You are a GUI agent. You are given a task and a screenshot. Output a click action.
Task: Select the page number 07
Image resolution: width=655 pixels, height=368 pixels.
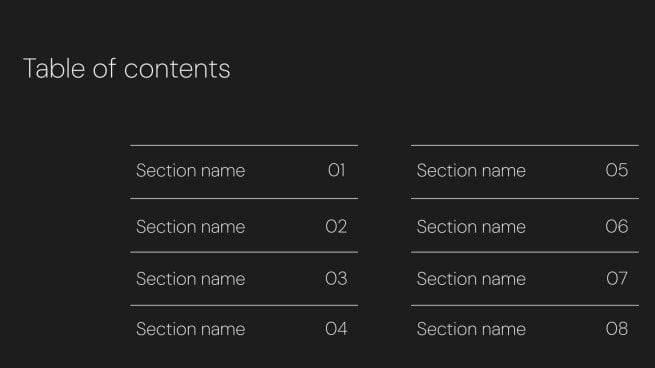(617, 279)
